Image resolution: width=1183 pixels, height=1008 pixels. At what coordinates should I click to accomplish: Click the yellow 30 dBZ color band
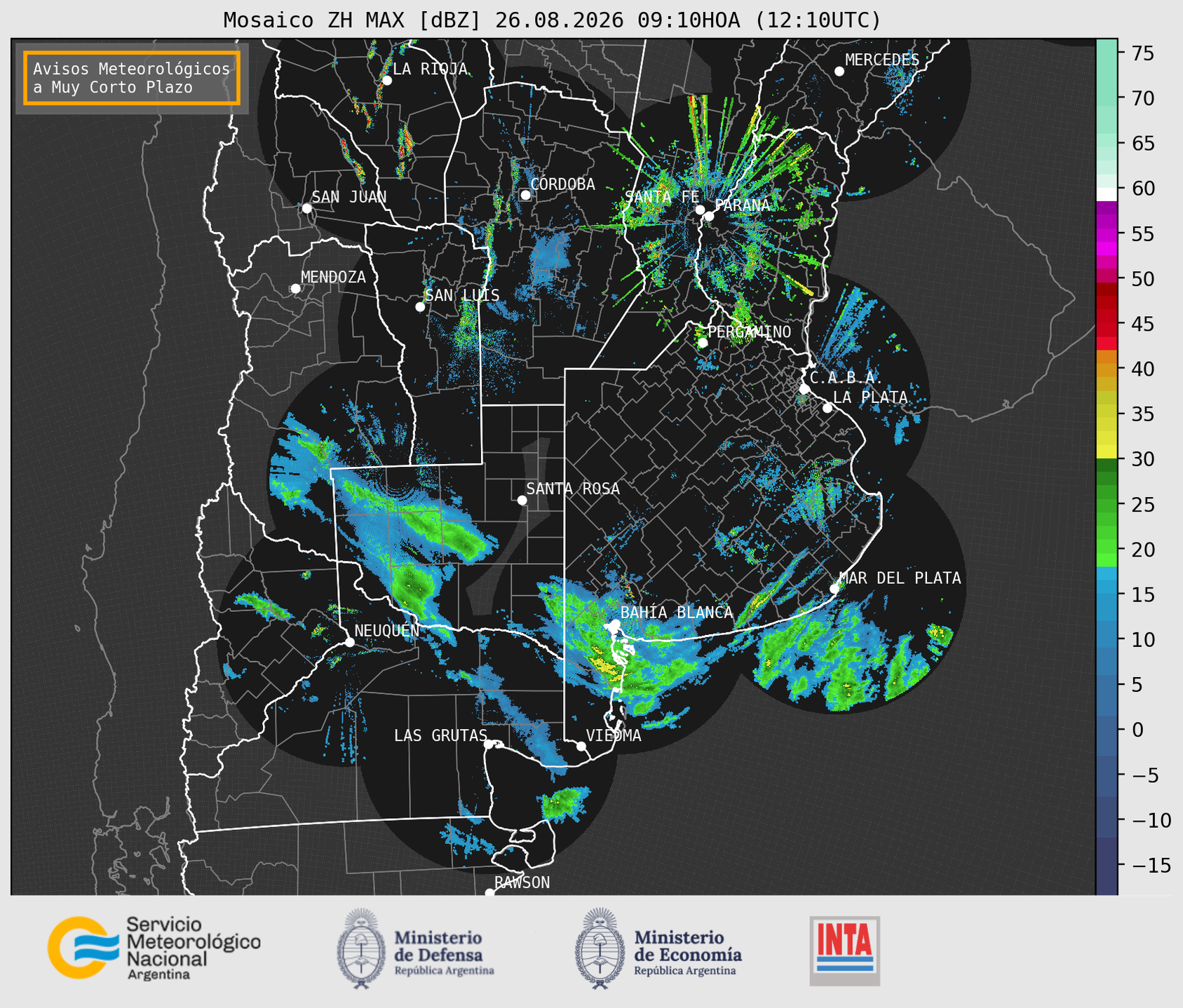(x=1107, y=451)
